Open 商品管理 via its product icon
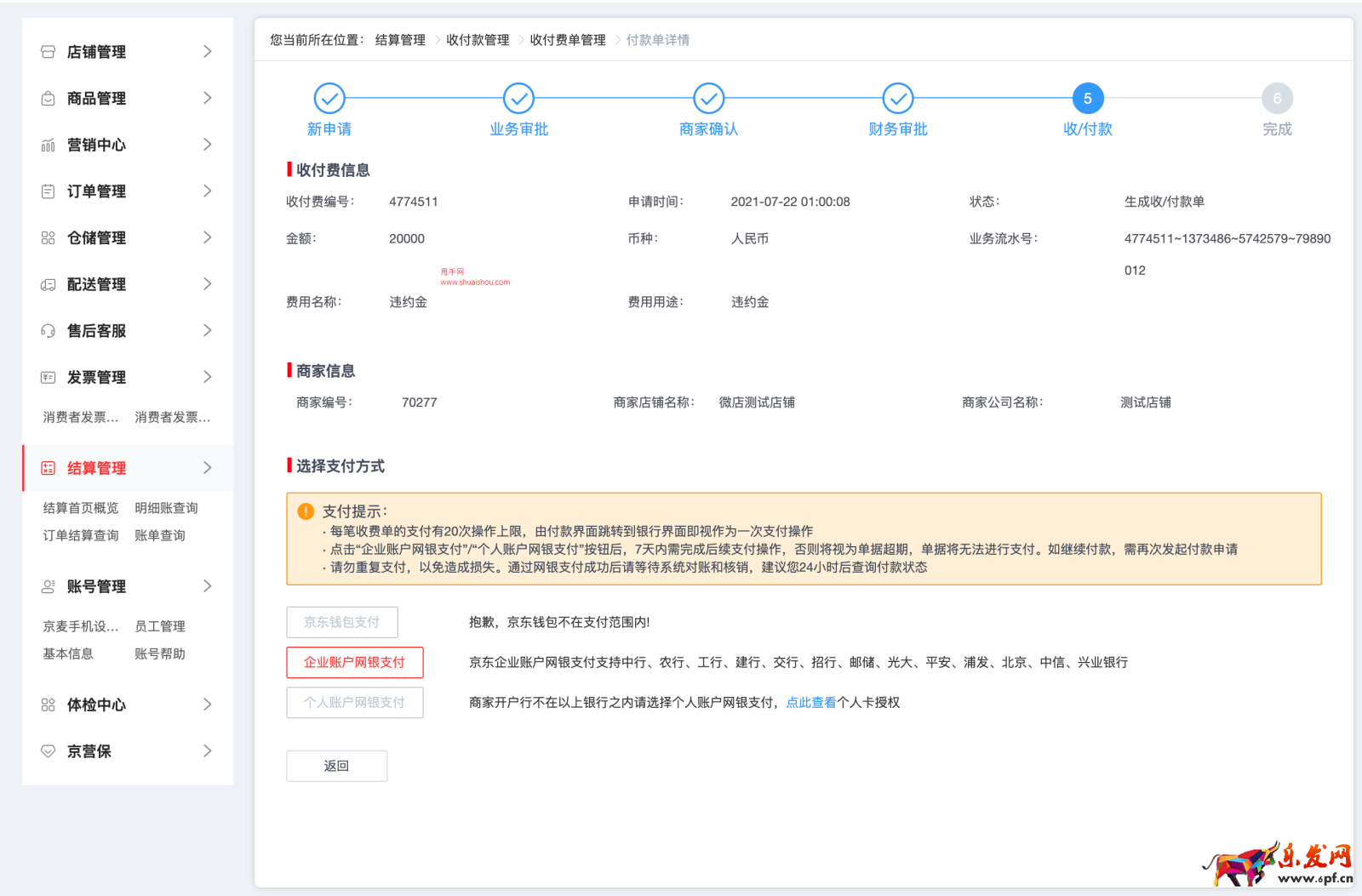This screenshot has height=896, width=1362. [47, 98]
